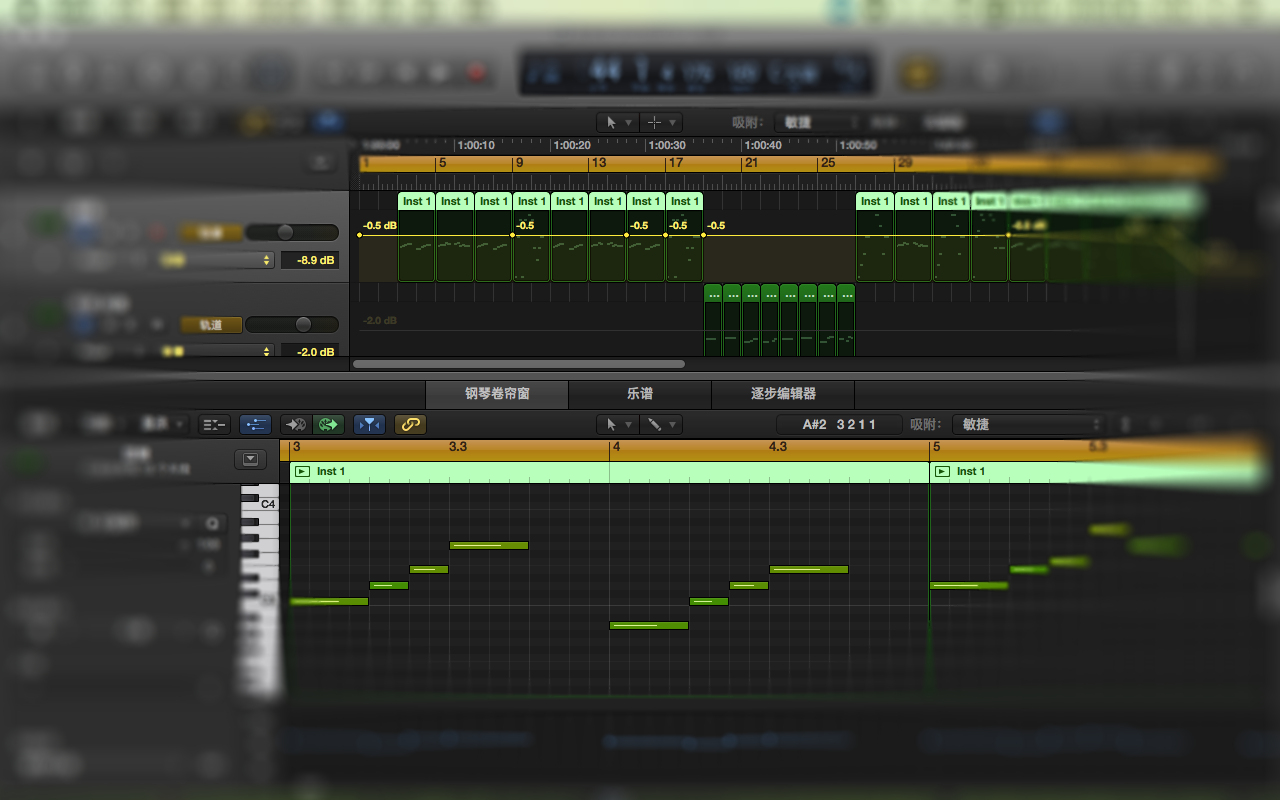Click the C4 key on piano keyboard
This screenshot has width=1280, height=800.
[260, 504]
